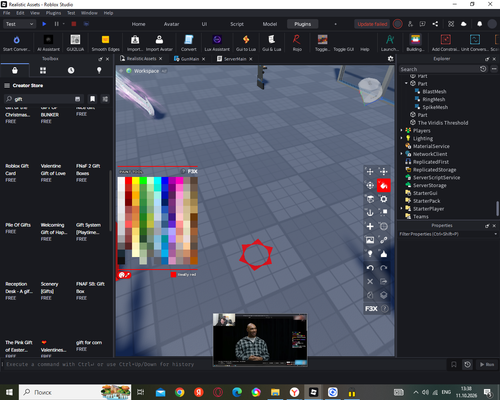Select the F3X Surface tool
This screenshot has width=500, height=400.
tap(370, 199)
